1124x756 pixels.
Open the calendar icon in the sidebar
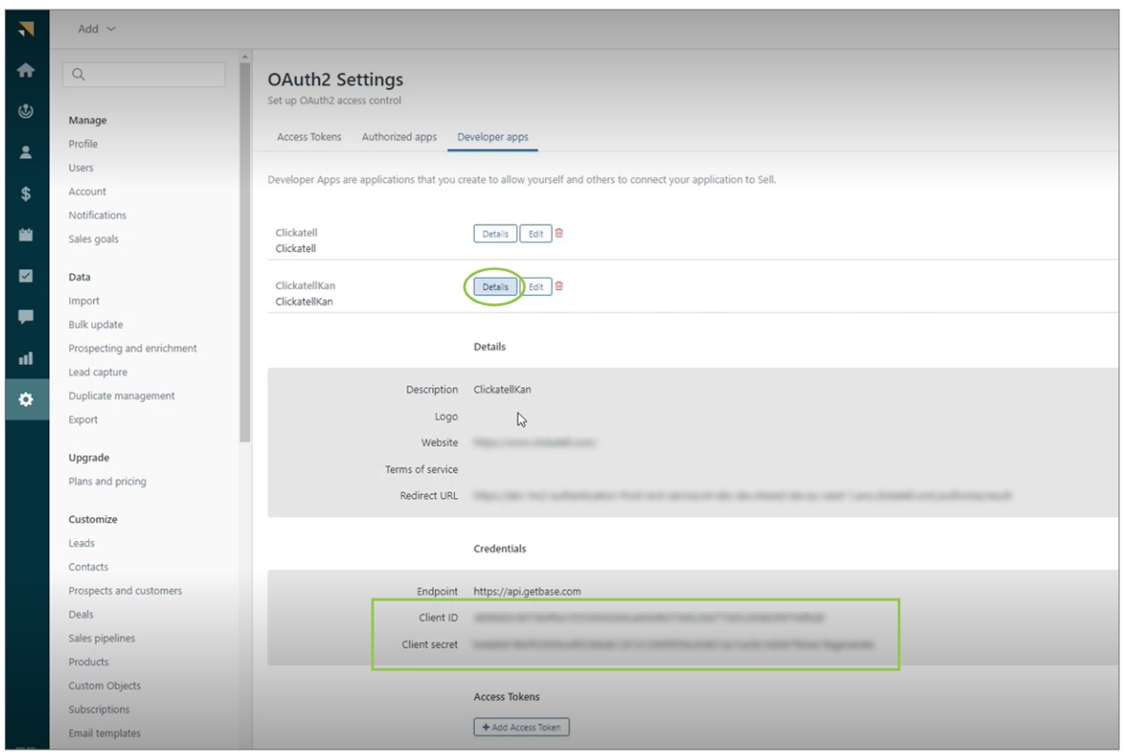pyautogui.click(x=26, y=235)
